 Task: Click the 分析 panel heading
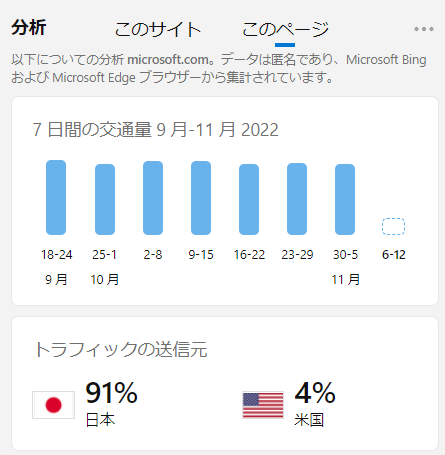click(x=29, y=27)
